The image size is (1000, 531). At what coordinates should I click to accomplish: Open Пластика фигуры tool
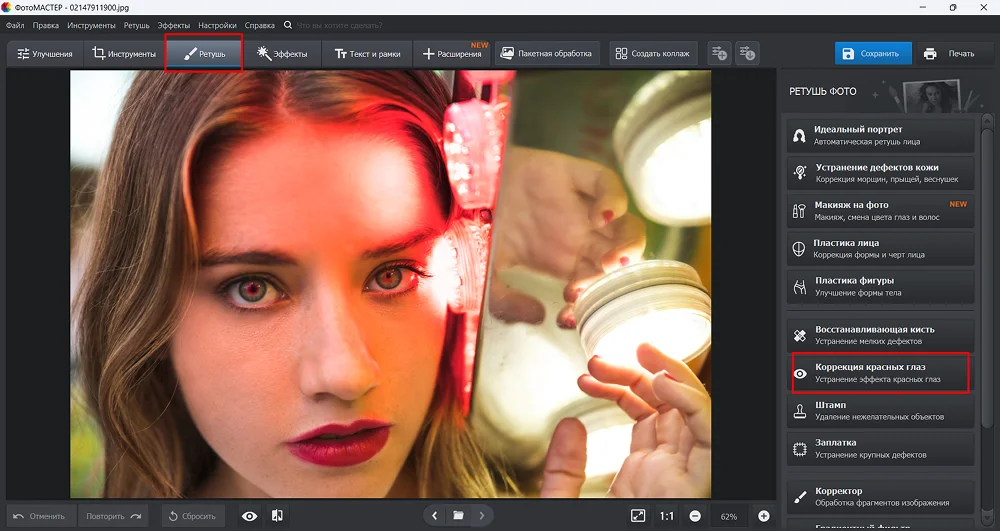(x=880, y=286)
